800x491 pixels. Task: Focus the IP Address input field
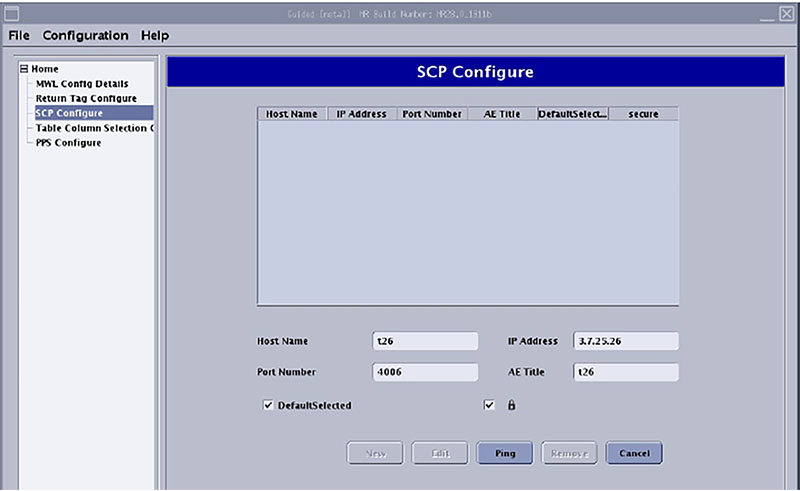pos(626,341)
